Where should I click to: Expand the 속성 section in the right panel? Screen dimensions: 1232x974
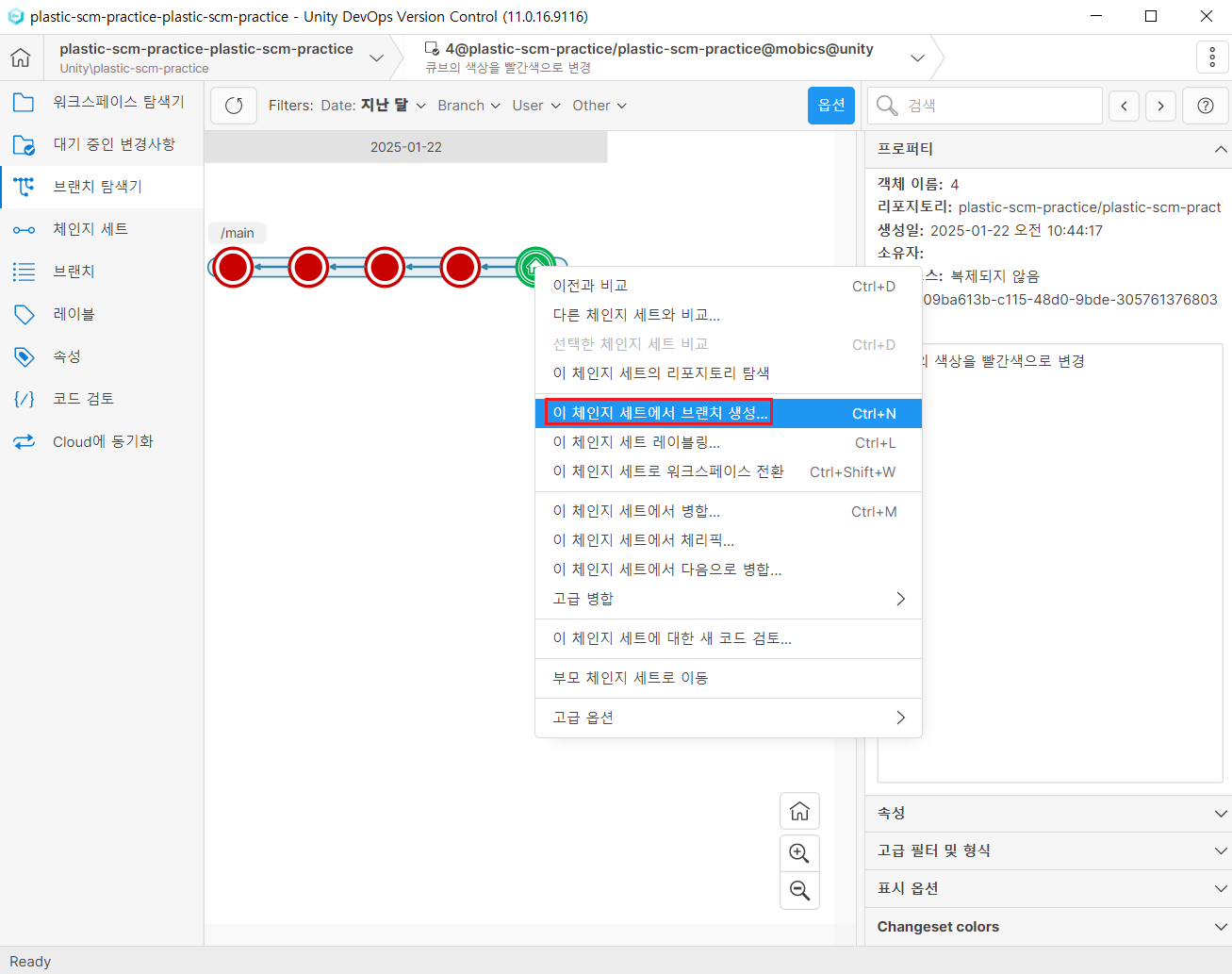pyautogui.click(x=1048, y=813)
